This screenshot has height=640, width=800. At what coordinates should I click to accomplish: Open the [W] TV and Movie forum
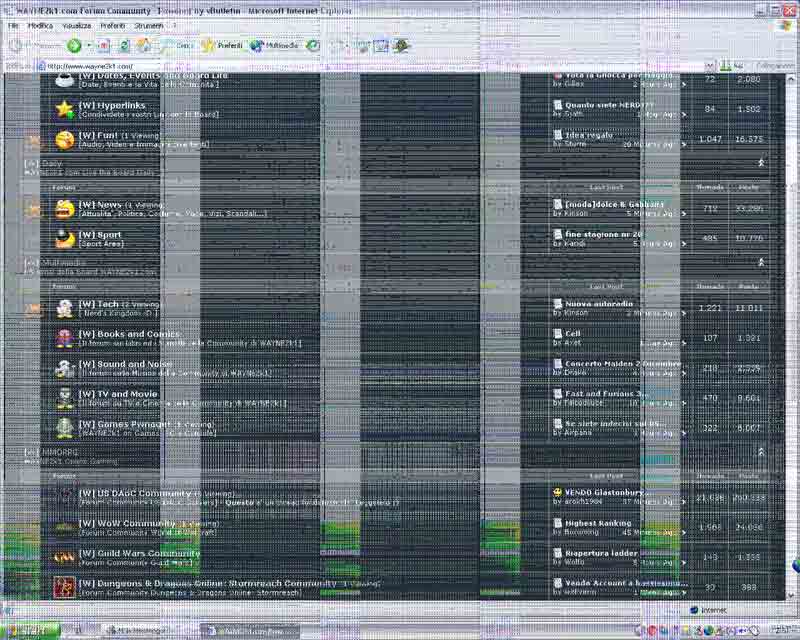tap(118, 395)
